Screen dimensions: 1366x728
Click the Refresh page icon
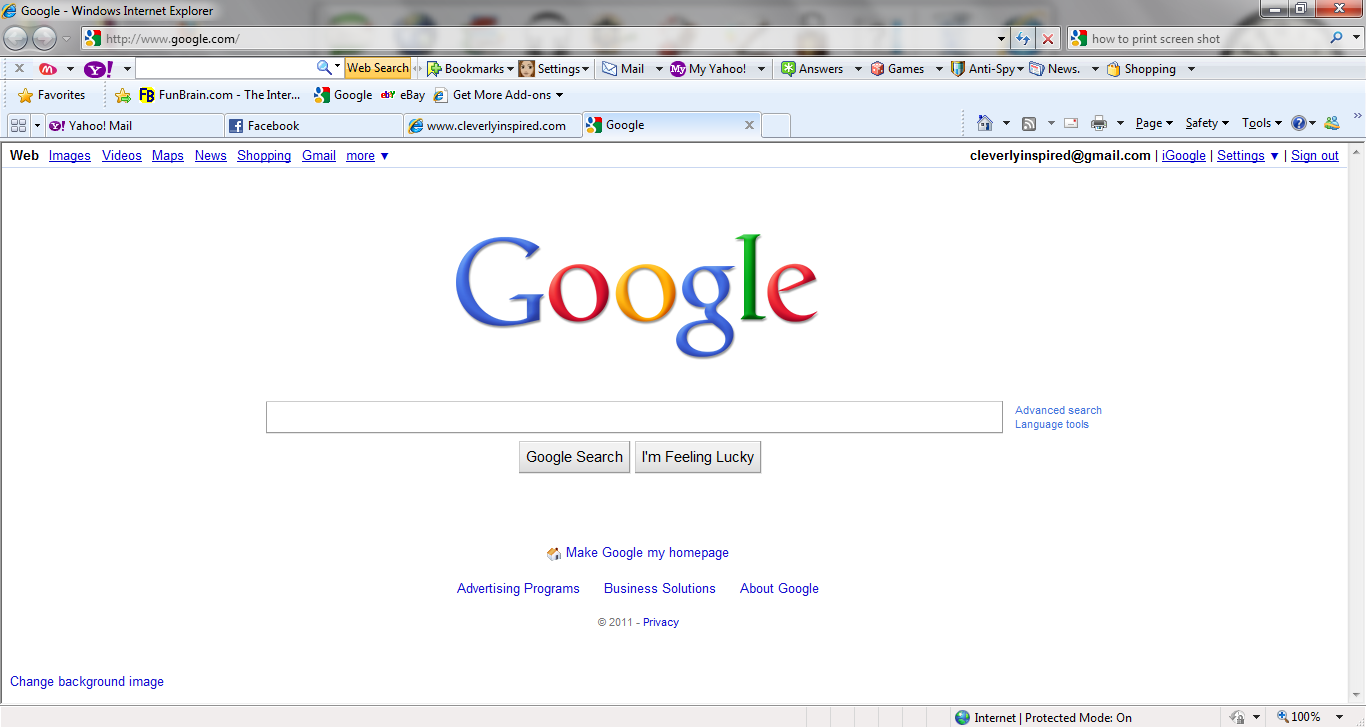pyautogui.click(x=1022, y=39)
